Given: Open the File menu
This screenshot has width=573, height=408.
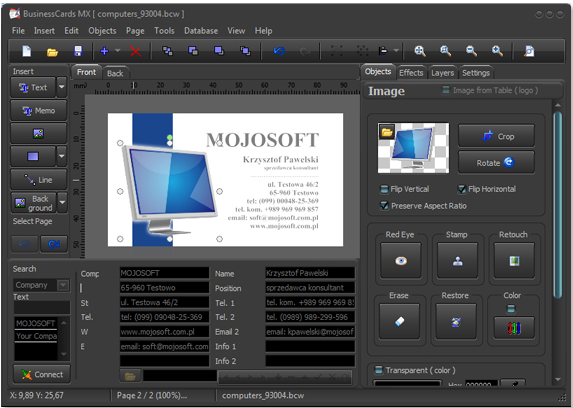Looking at the screenshot, I should tap(18, 31).
